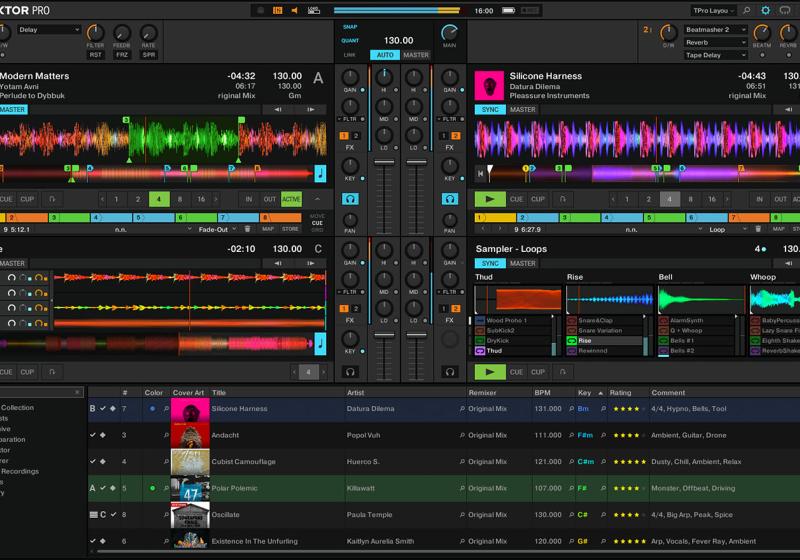Click tempo bend down arrow on Deck A

click(278, 109)
